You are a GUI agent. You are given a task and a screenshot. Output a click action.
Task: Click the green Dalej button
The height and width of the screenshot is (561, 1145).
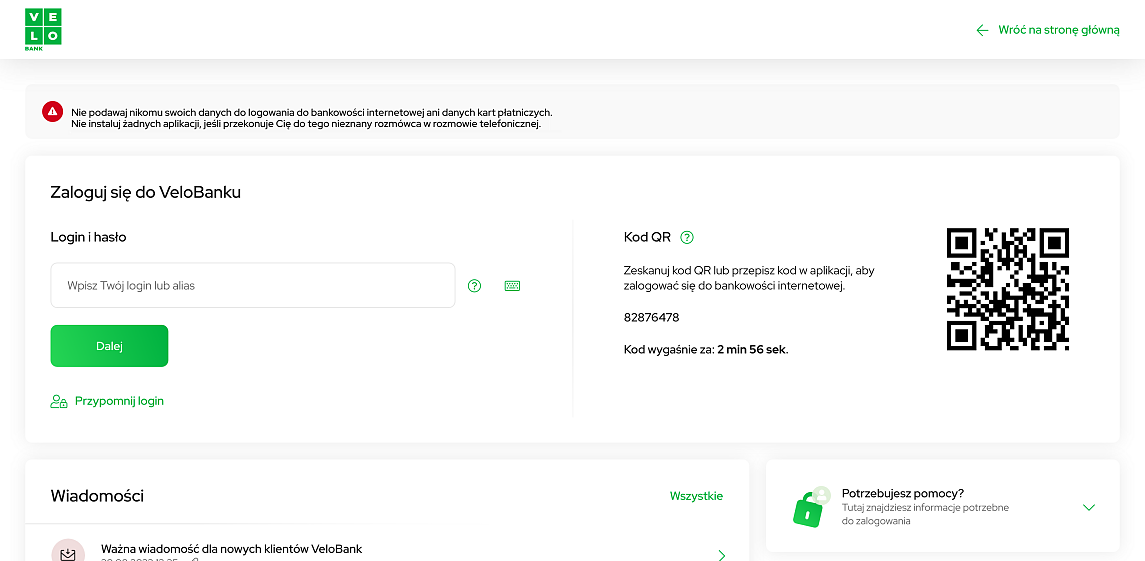click(x=110, y=346)
